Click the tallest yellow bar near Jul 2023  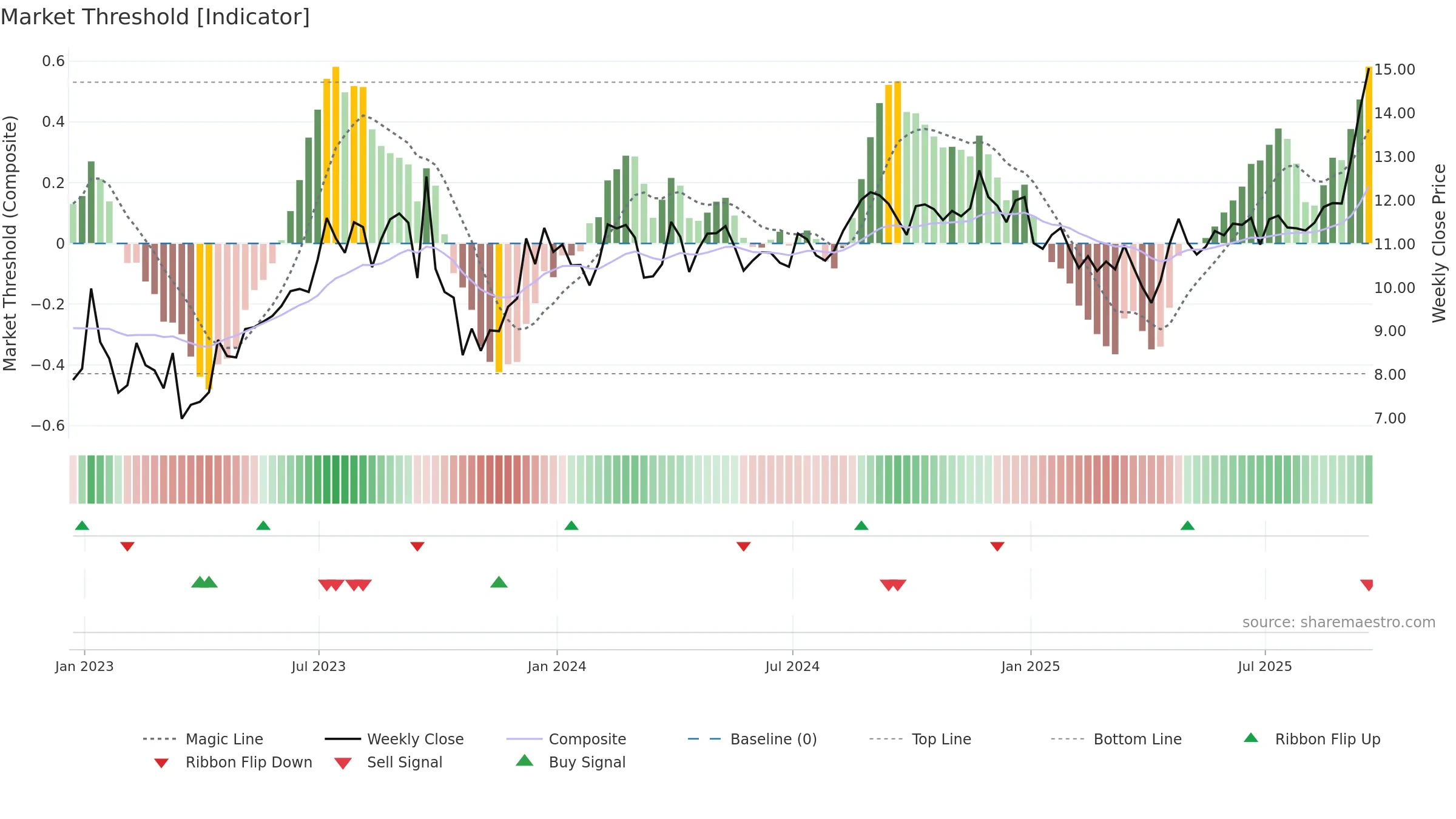pos(335,155)
